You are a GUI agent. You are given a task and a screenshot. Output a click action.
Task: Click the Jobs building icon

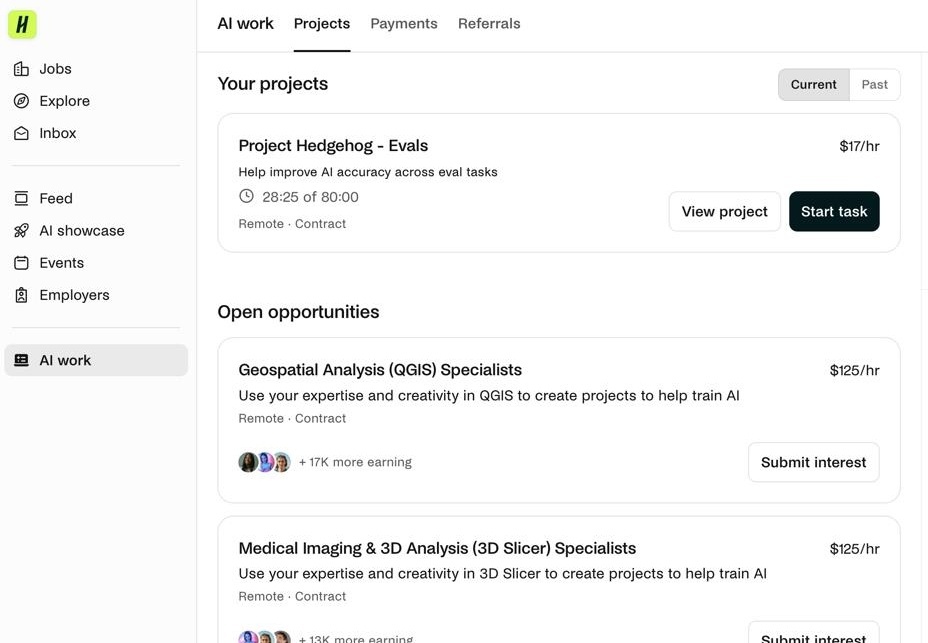(x=21, y=69)
